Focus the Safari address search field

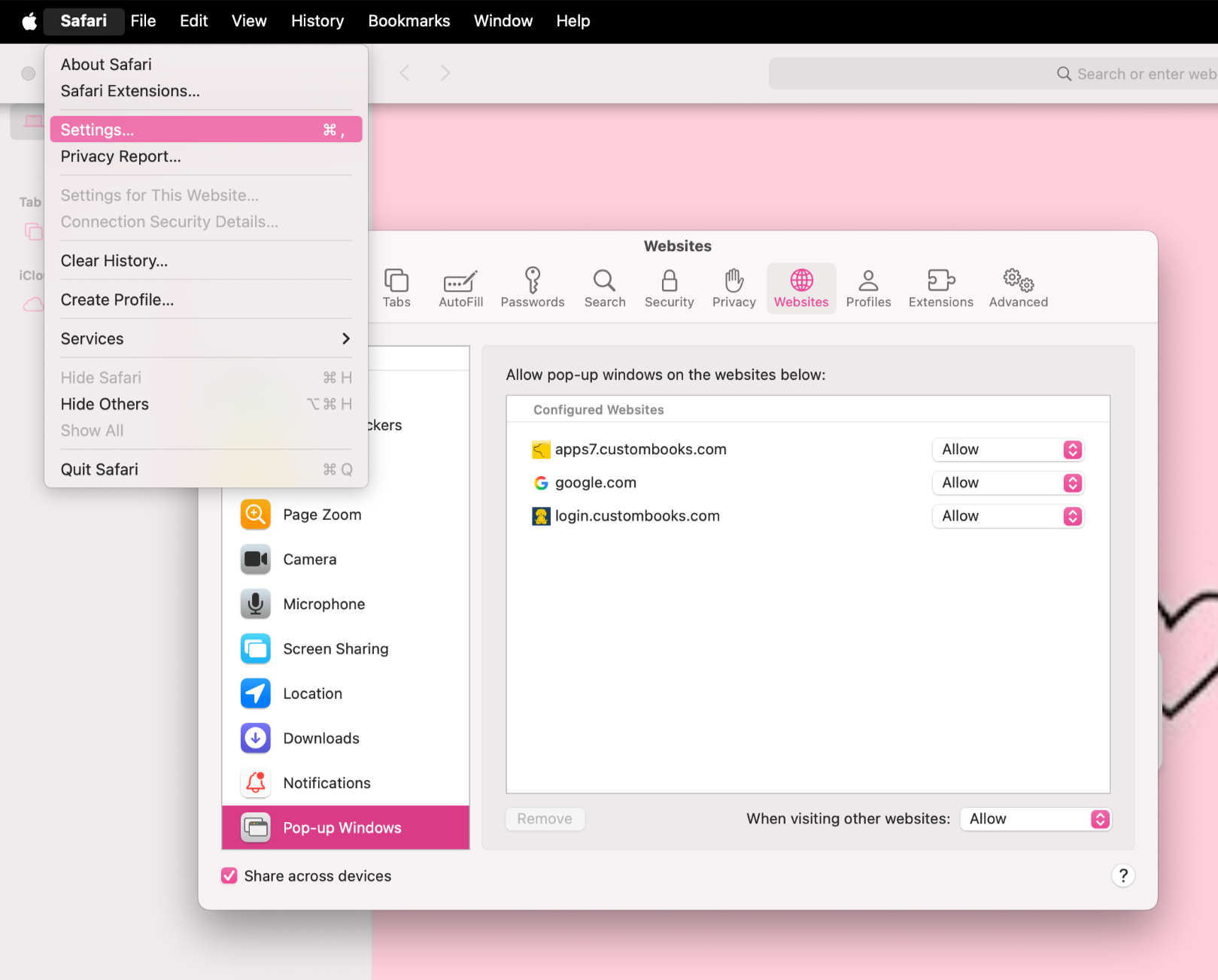click(993, 74)
